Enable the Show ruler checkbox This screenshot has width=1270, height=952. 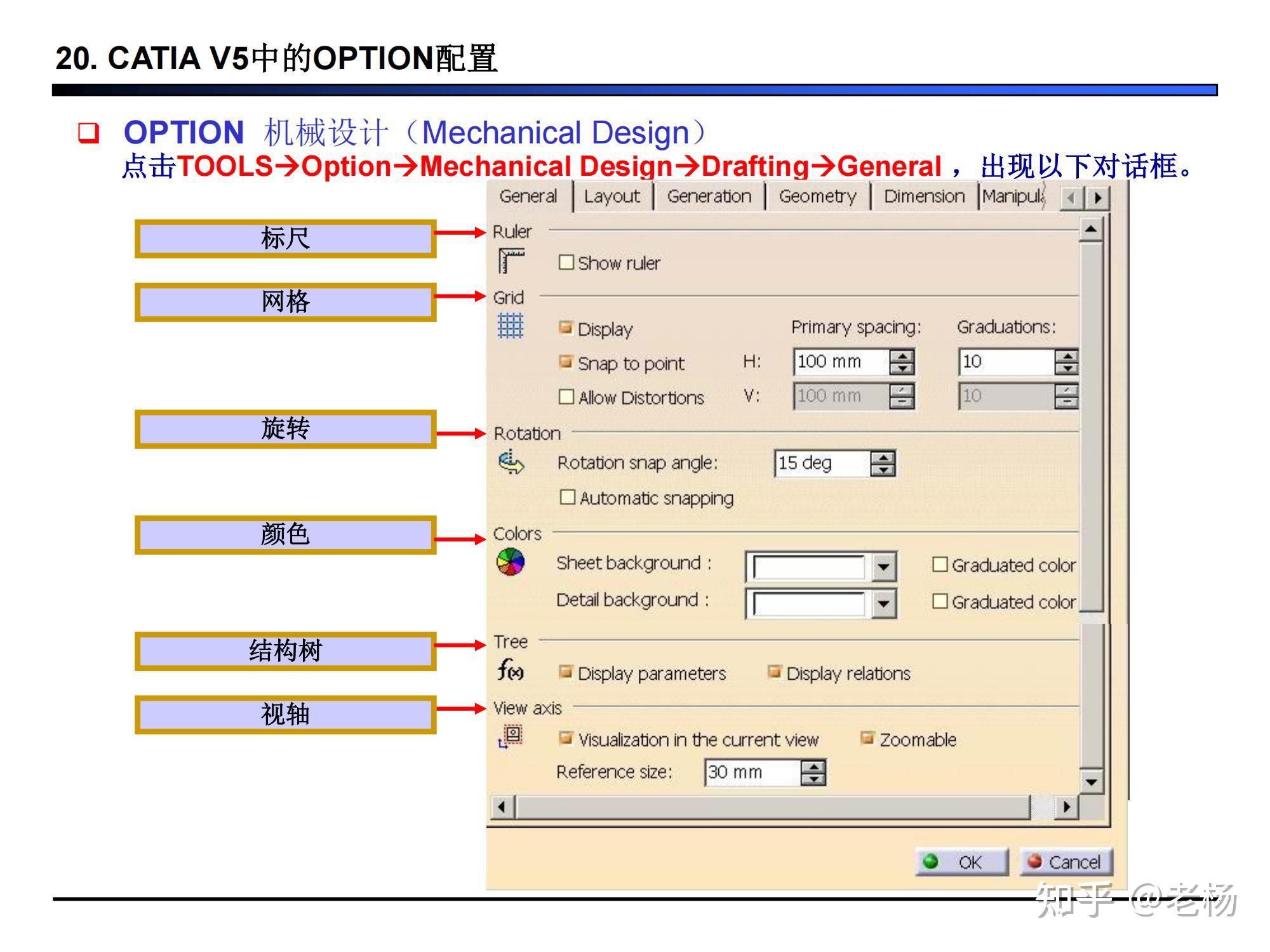(x=566, y=262)
